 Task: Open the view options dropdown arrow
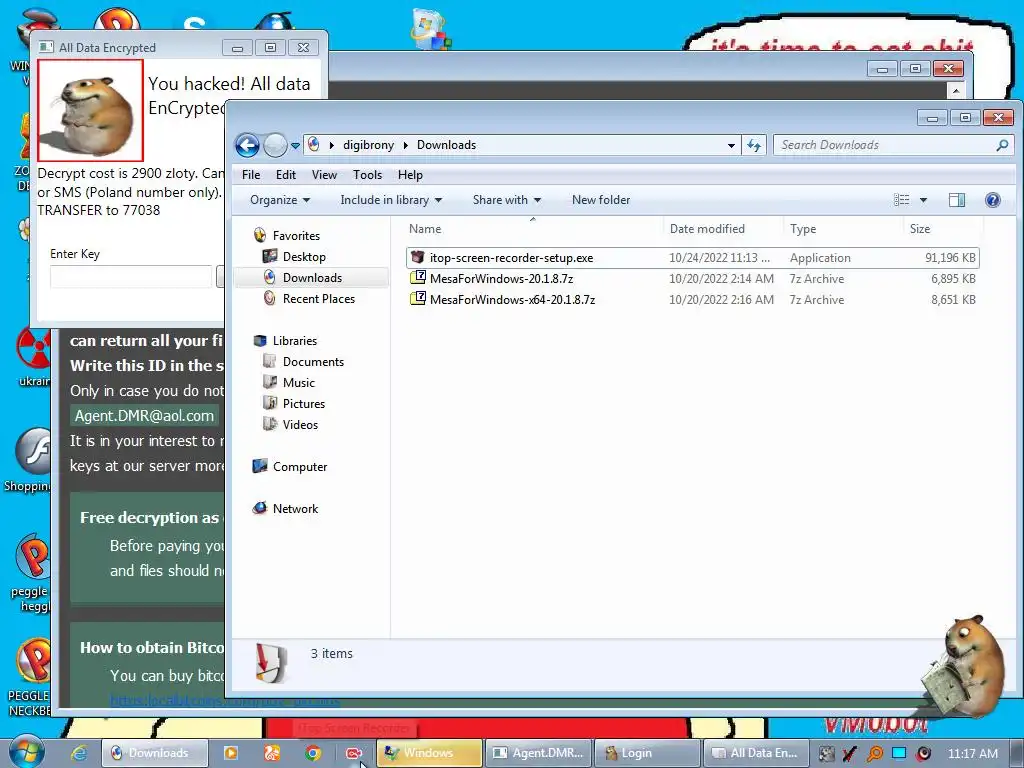point(923,200)
